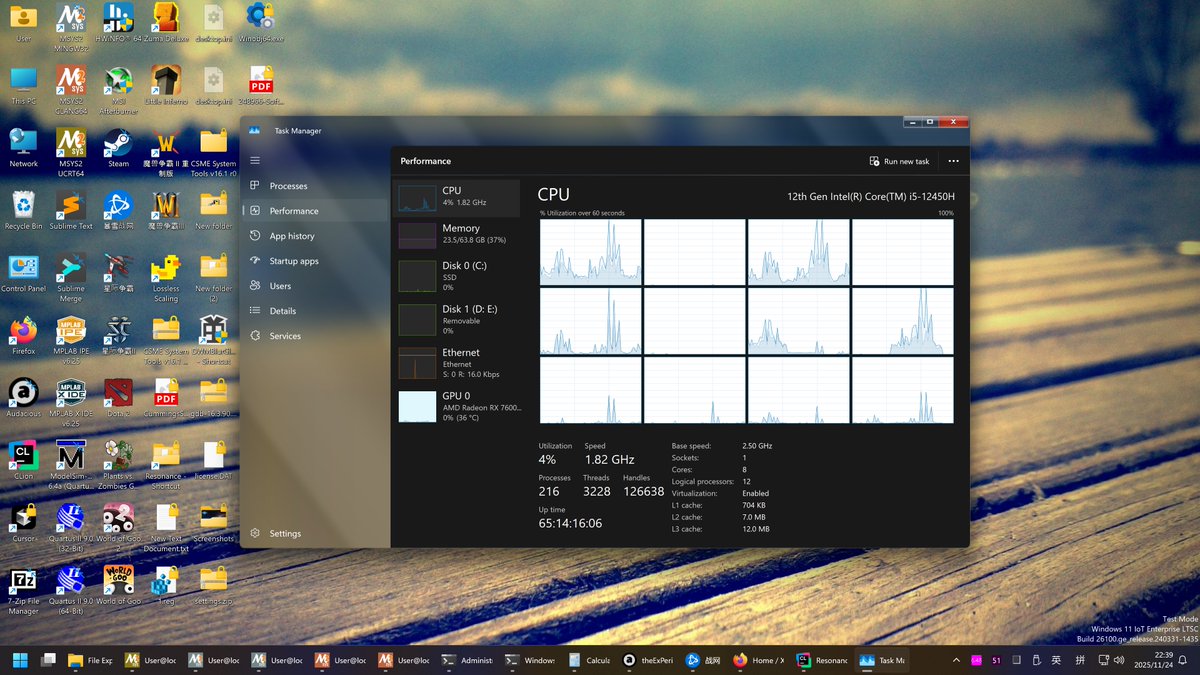Select the CPU graph in the sidebar
Viewport: 1200px width, 675px height.
[x=457, y=197]
